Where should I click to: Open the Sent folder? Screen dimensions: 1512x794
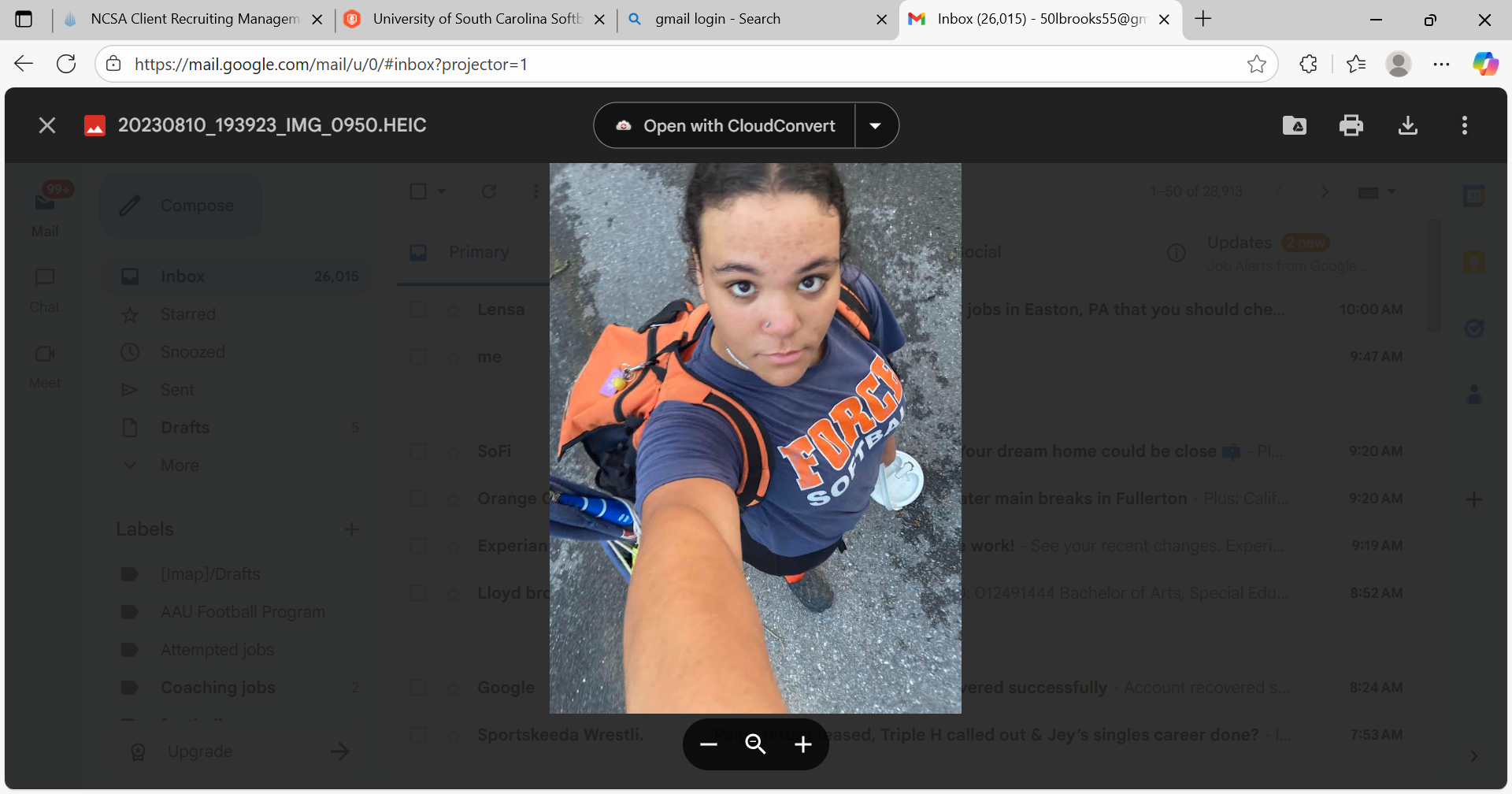pos(236,390)
